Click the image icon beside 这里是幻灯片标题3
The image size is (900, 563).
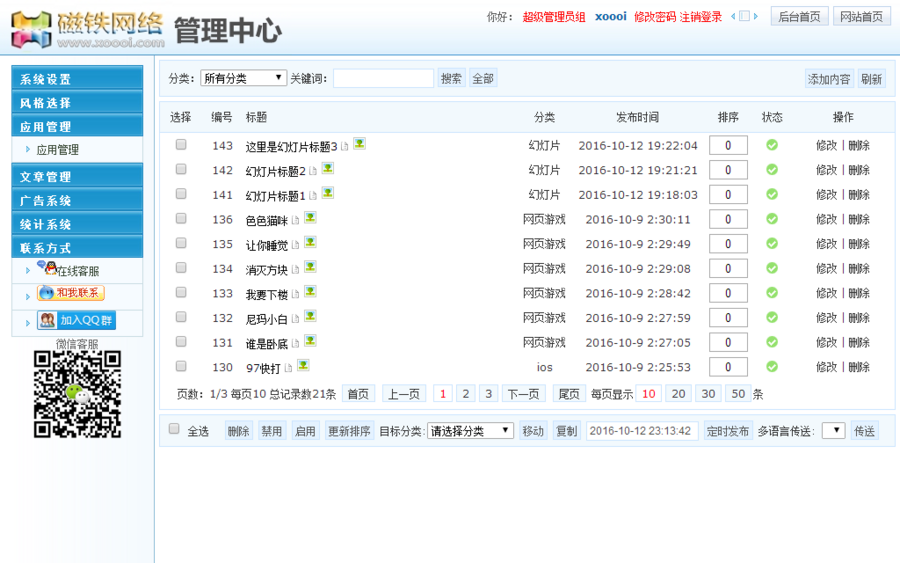pos(359,143)
